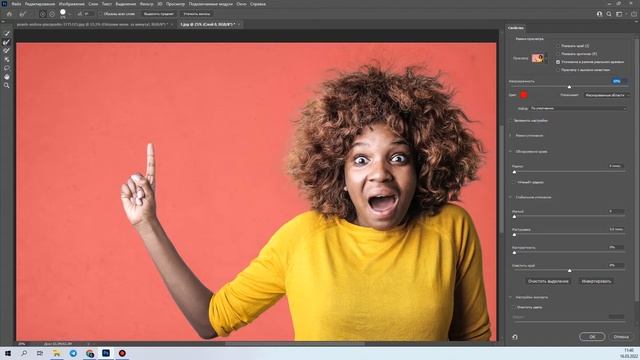640x360 pixels.
Task: Collapse the Global Refinements section
Action: 510,197
